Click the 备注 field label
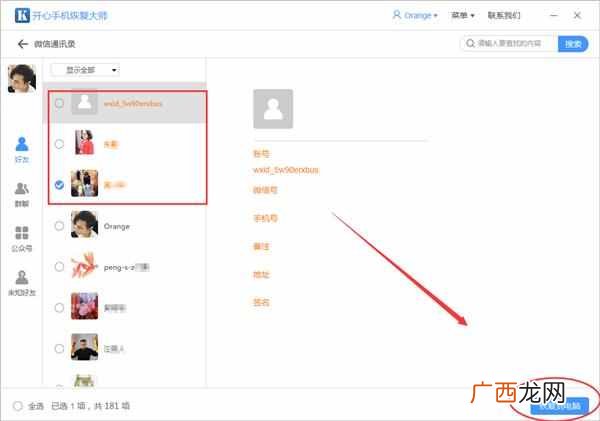 (x=261, y=246)
